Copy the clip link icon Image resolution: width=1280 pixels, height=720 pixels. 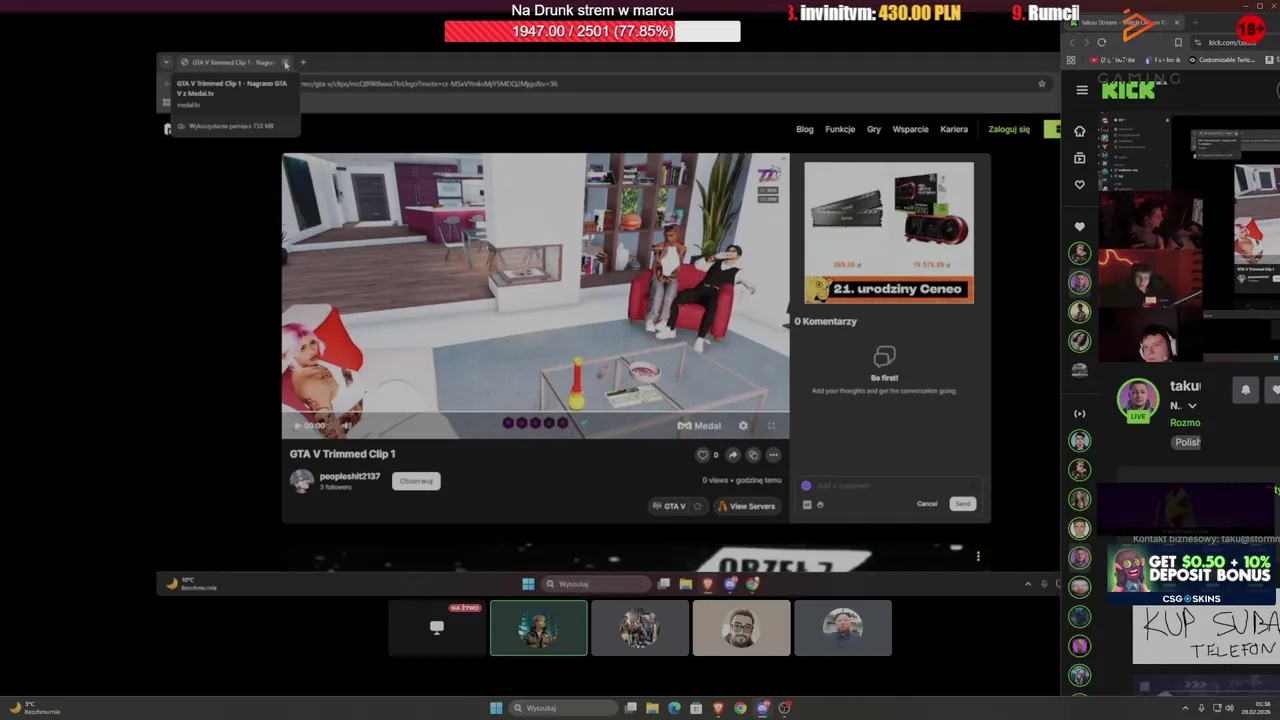point(753,455)
